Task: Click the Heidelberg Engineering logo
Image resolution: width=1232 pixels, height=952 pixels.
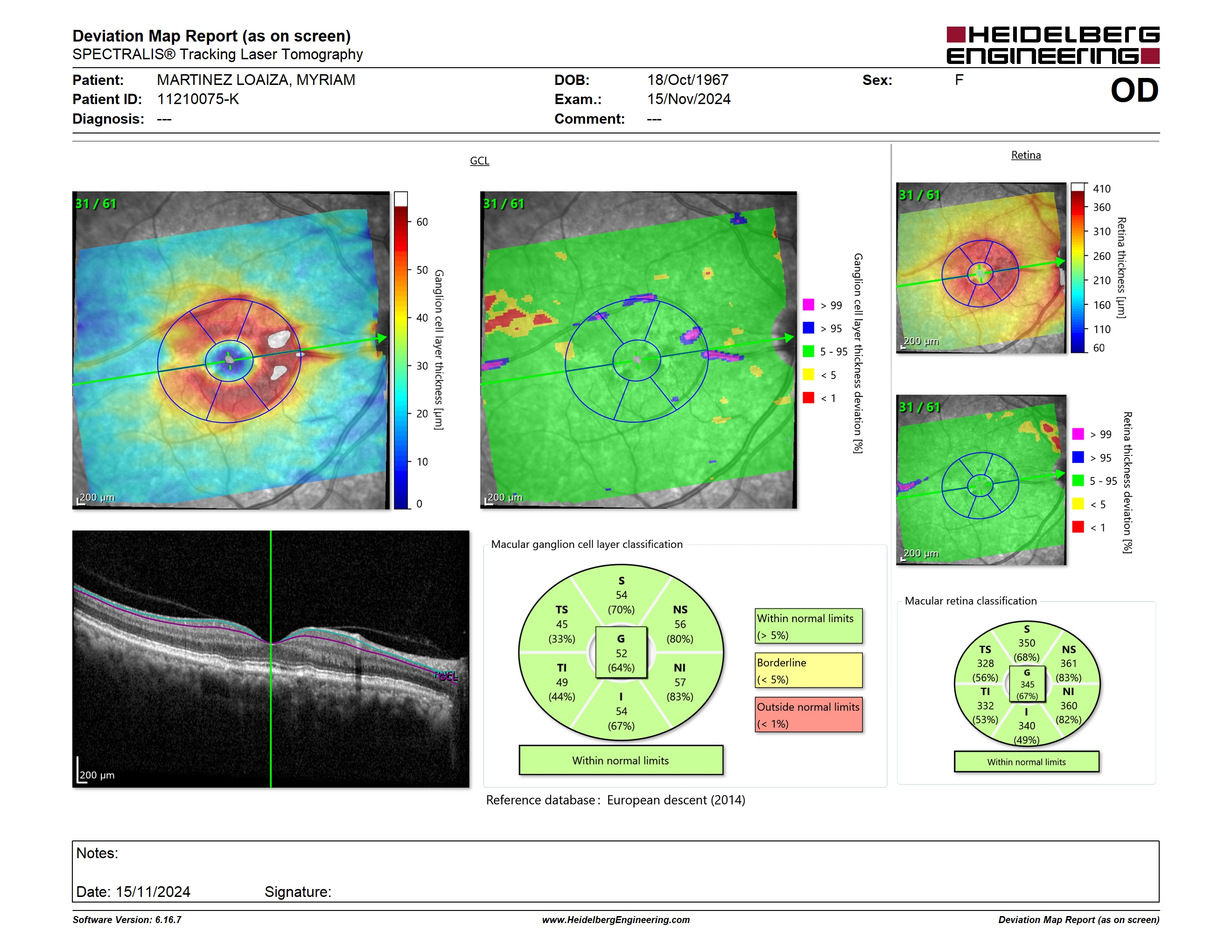Action: 1053,45
